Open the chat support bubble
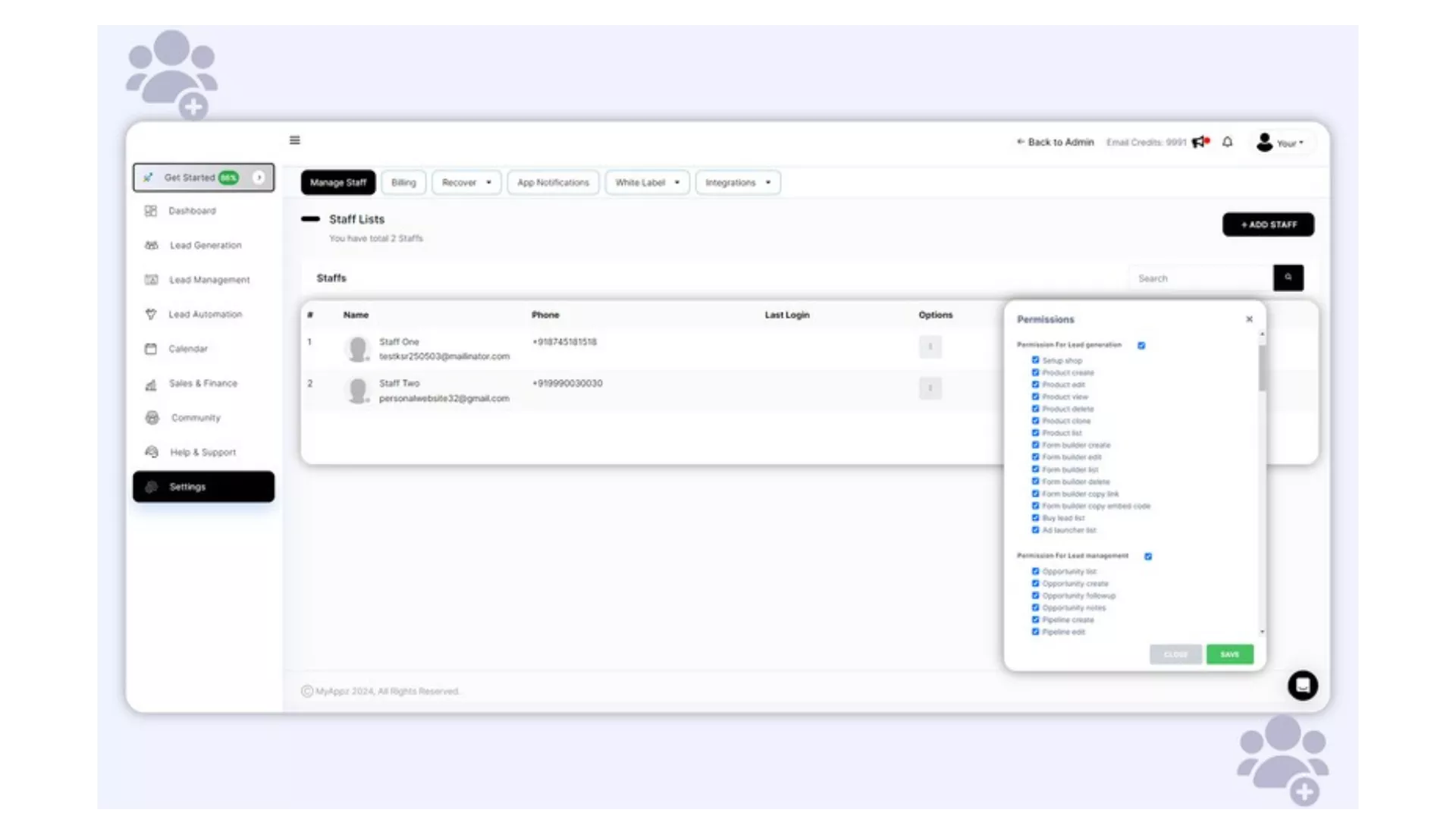1456x819 pixels. pos(1302,686)
